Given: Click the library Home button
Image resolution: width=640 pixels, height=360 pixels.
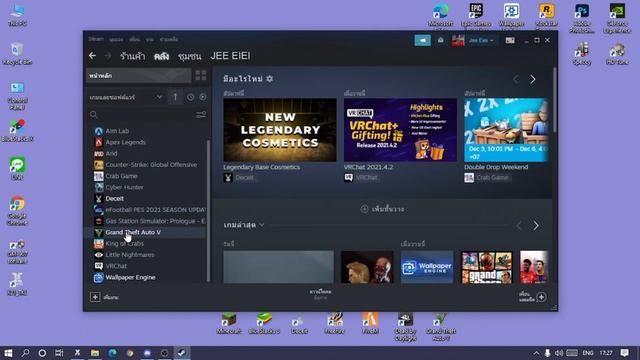Looking at the screenshot, I should click(138, 76).
